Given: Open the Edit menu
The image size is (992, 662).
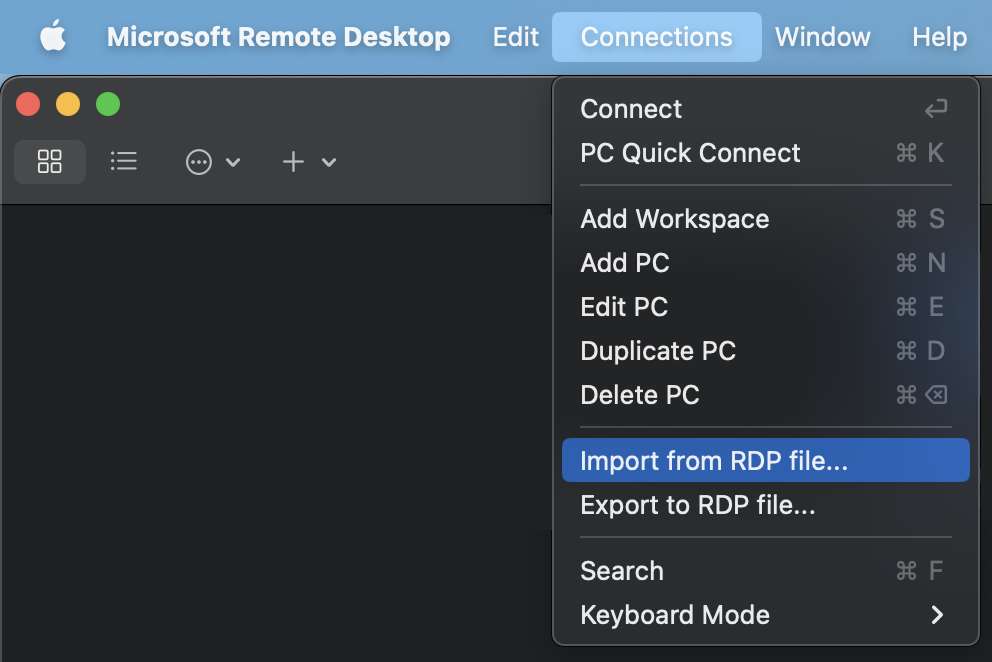Looking at the screenshot, I should [x=516, y=37].
